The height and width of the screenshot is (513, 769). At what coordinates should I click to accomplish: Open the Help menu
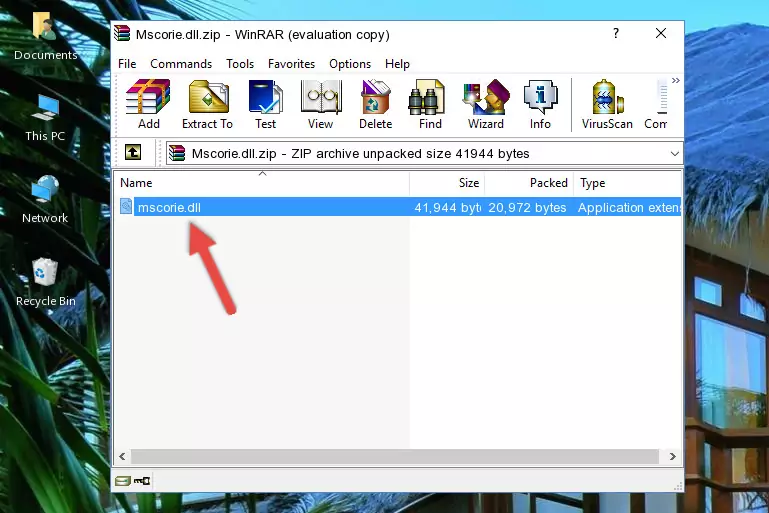397,64
